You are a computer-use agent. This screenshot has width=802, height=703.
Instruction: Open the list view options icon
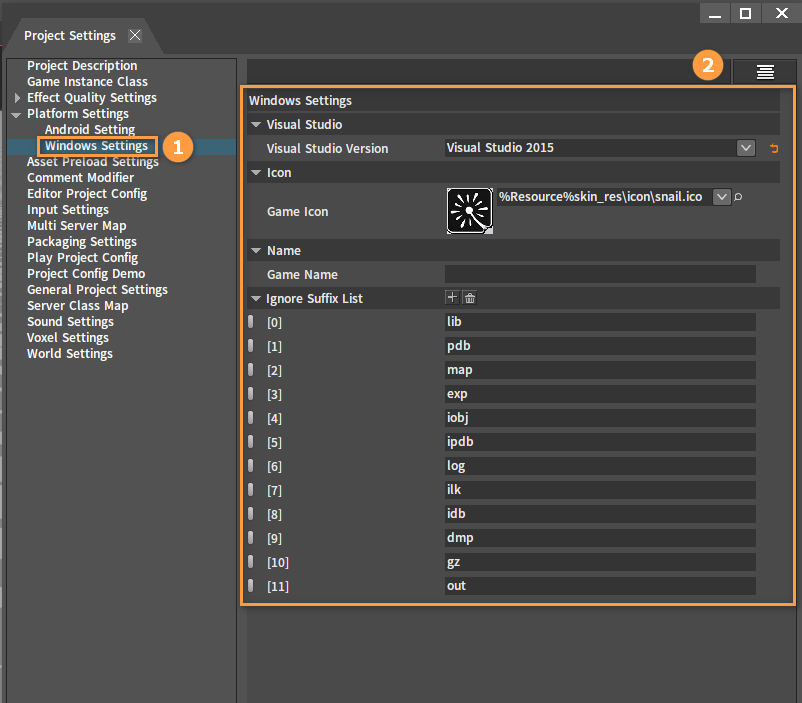coord(765,72)
